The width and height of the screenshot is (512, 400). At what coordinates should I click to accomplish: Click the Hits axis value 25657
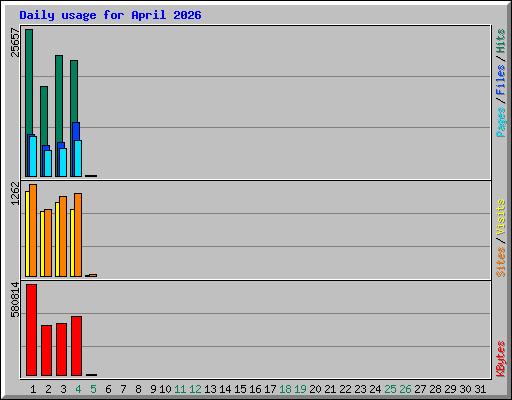(x=15, y=42)
